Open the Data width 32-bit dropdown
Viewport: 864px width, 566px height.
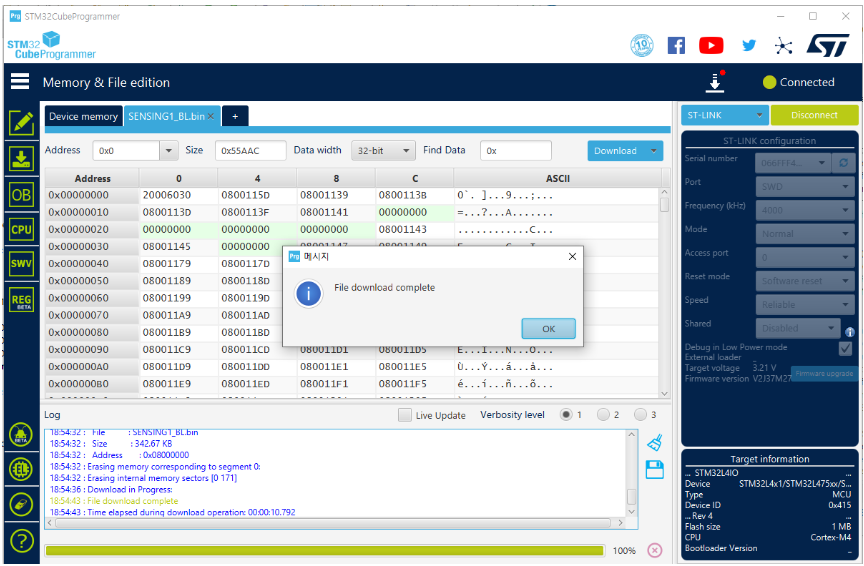click(x=383, y=150)
